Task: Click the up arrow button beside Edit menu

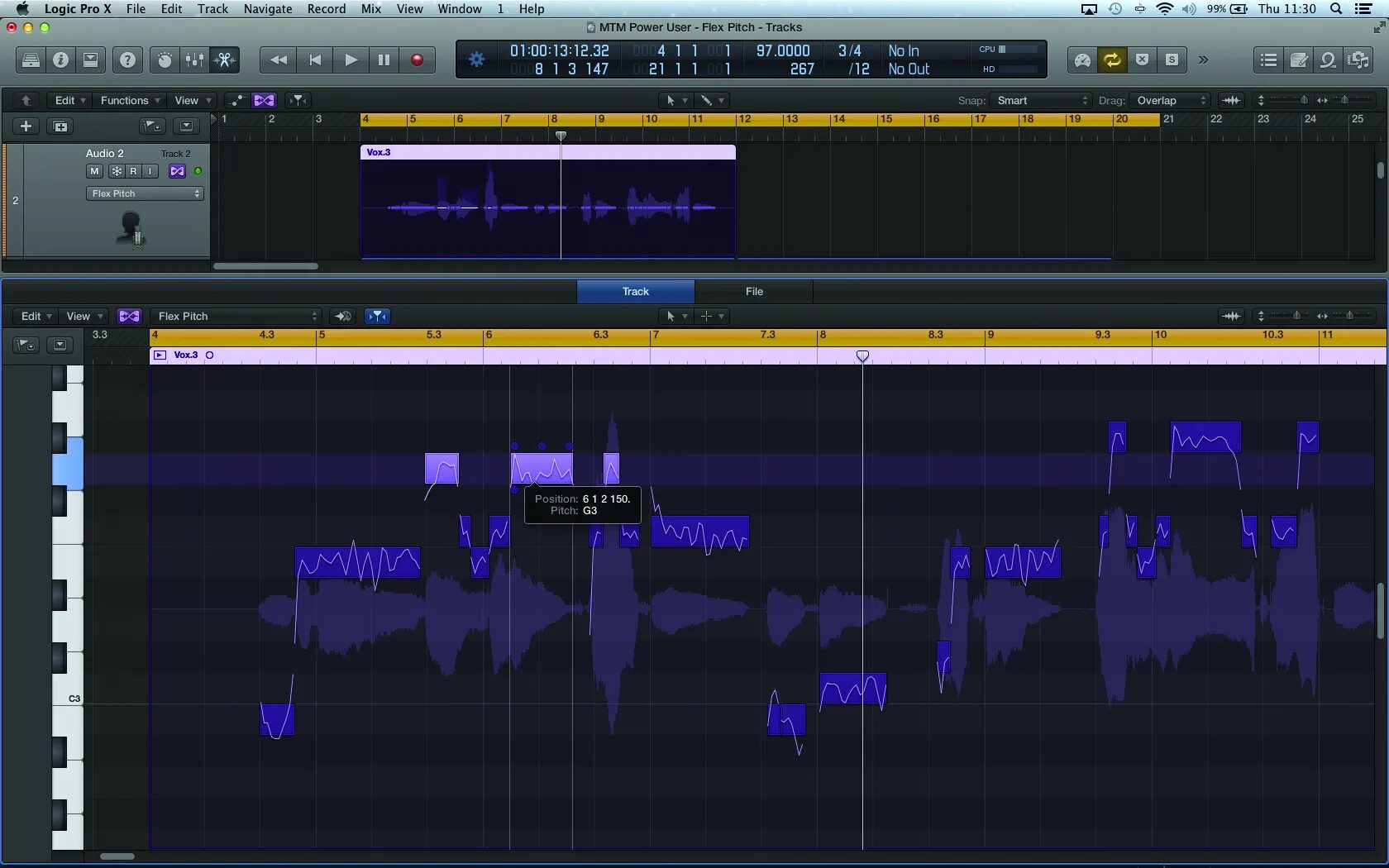Action: point(26,101)
